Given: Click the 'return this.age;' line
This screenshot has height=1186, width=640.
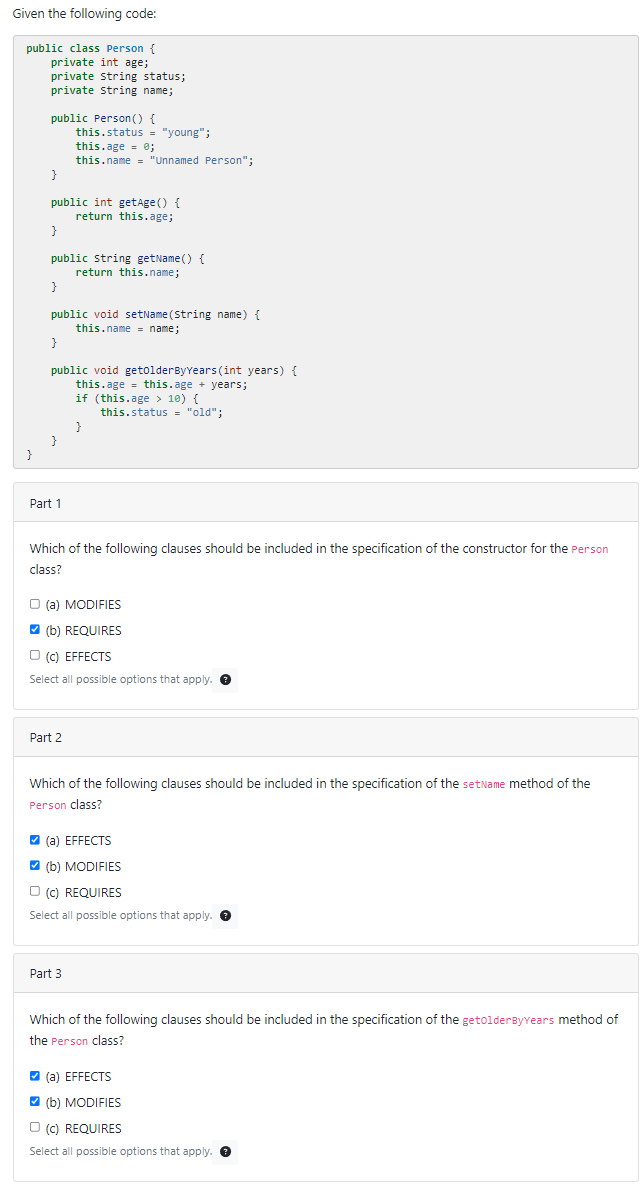Looking at the screenshot, I should point(124,216).
